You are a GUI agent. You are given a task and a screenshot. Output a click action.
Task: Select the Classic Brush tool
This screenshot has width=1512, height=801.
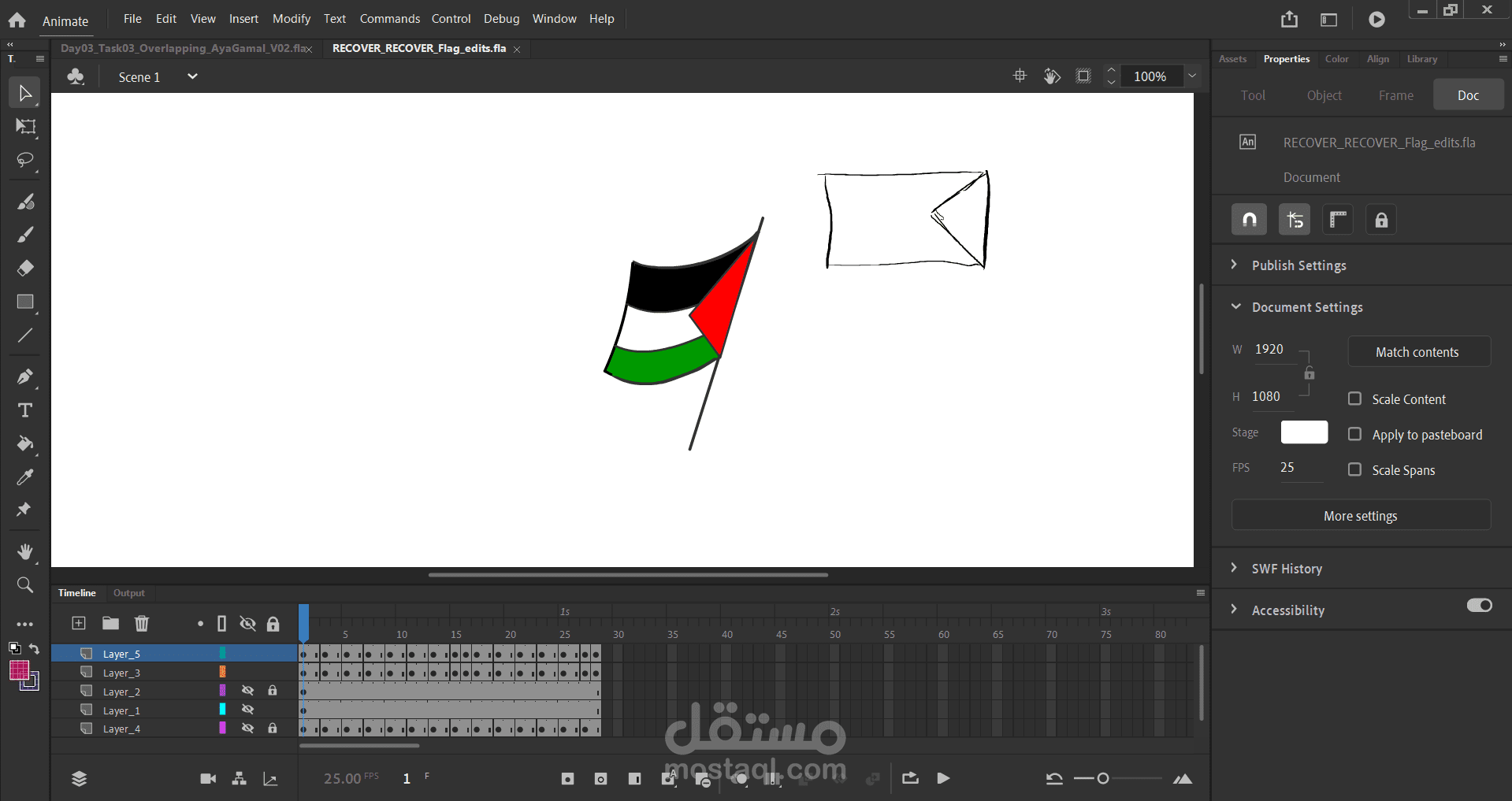25,235
